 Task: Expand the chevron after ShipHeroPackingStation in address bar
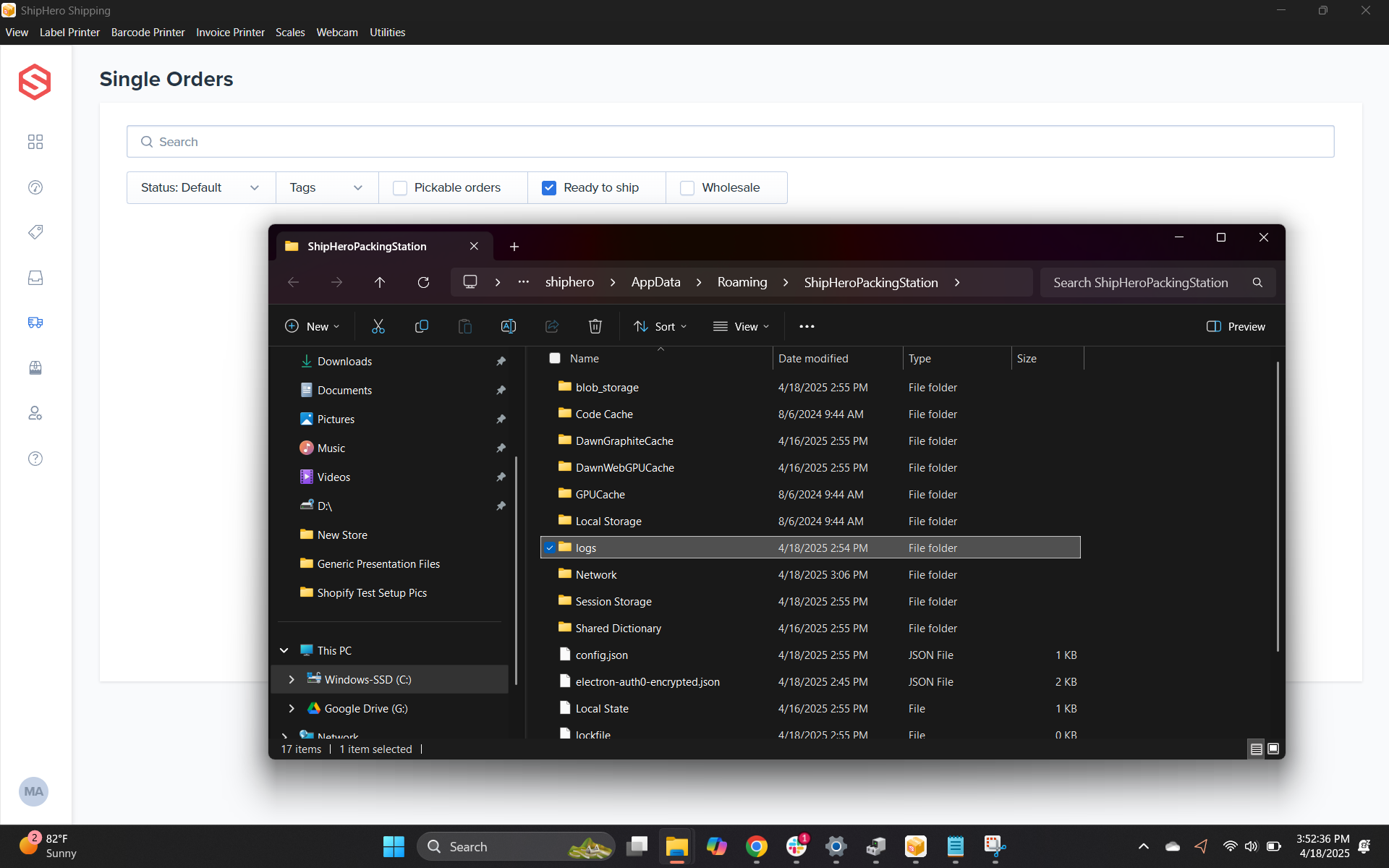coord(956,282)
